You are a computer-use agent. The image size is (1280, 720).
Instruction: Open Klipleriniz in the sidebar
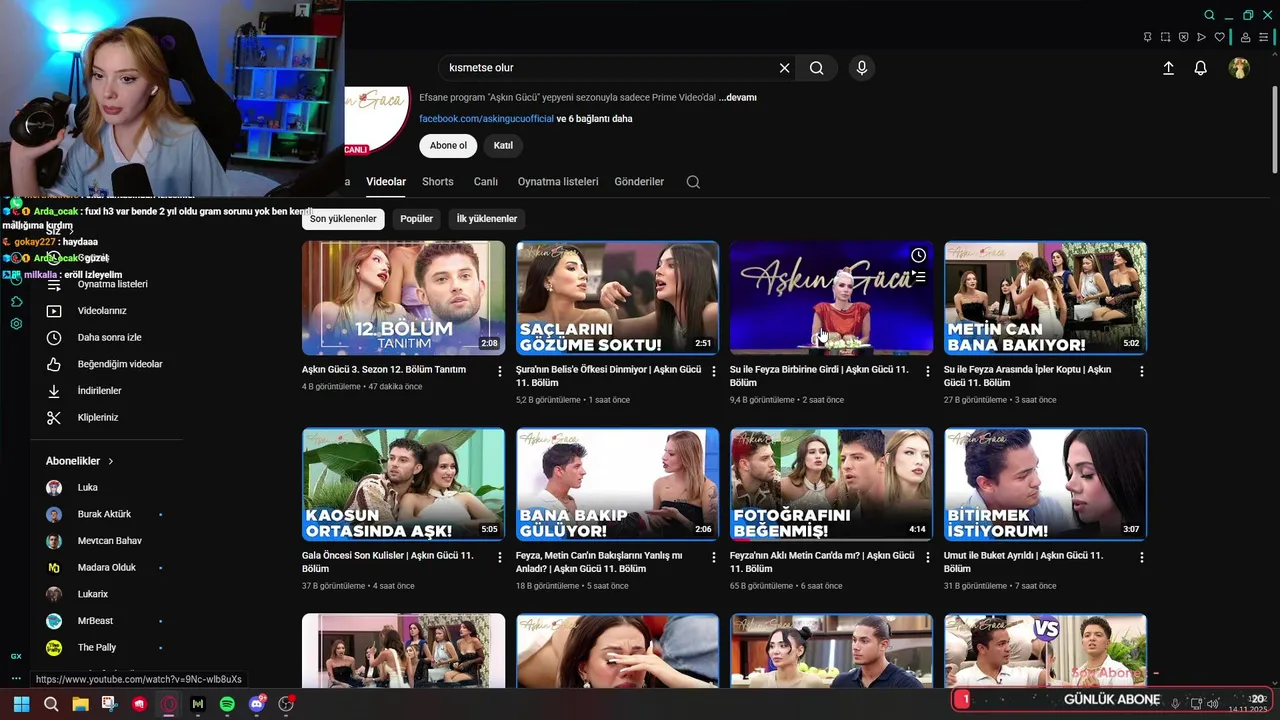(x=97, y=417)
